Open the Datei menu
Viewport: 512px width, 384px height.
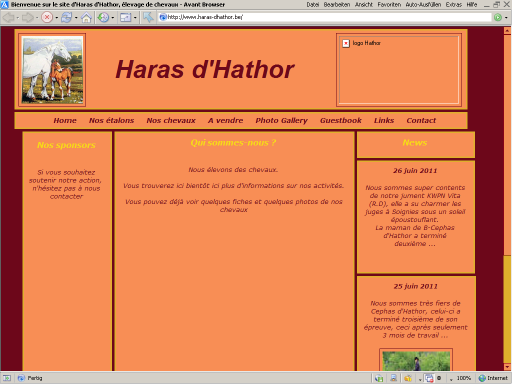(313, 5)
